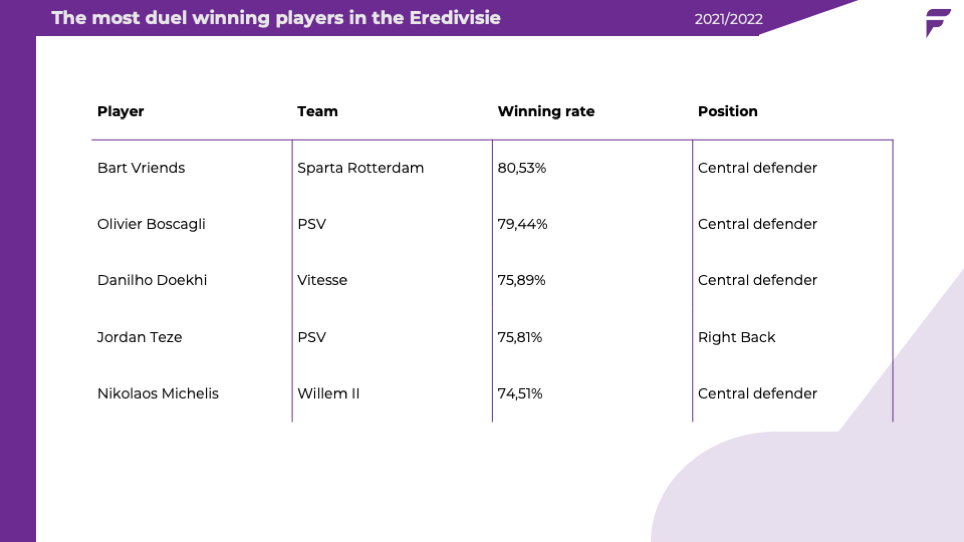Select the Team column header
Screen dimensions: 964x542
317,111
